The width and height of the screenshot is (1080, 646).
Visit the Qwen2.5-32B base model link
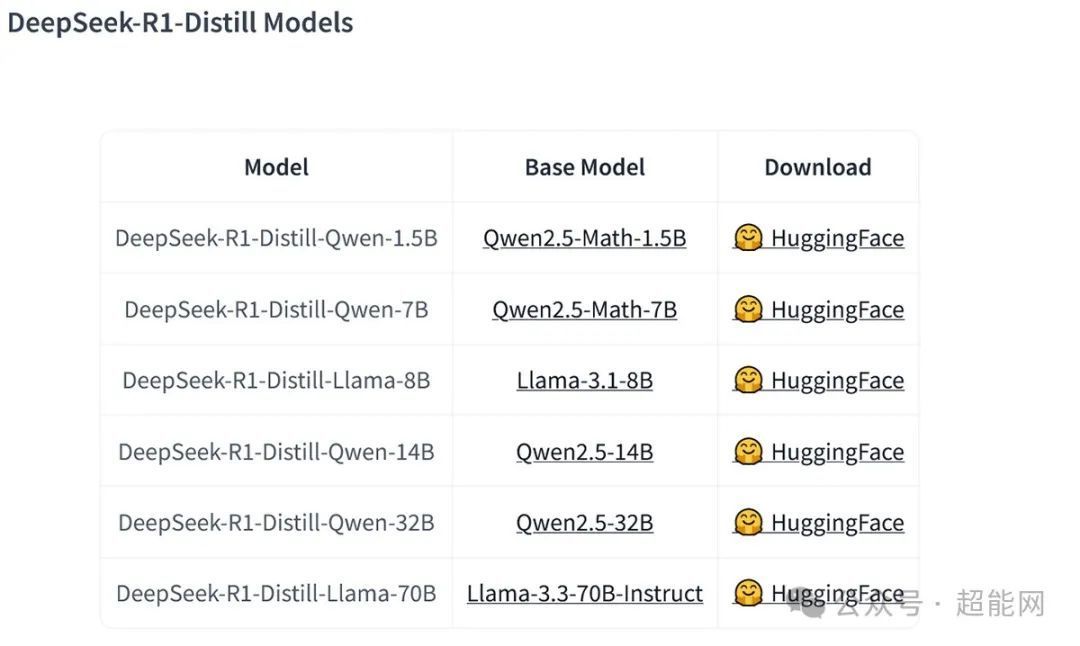click(x=584, y=523)
